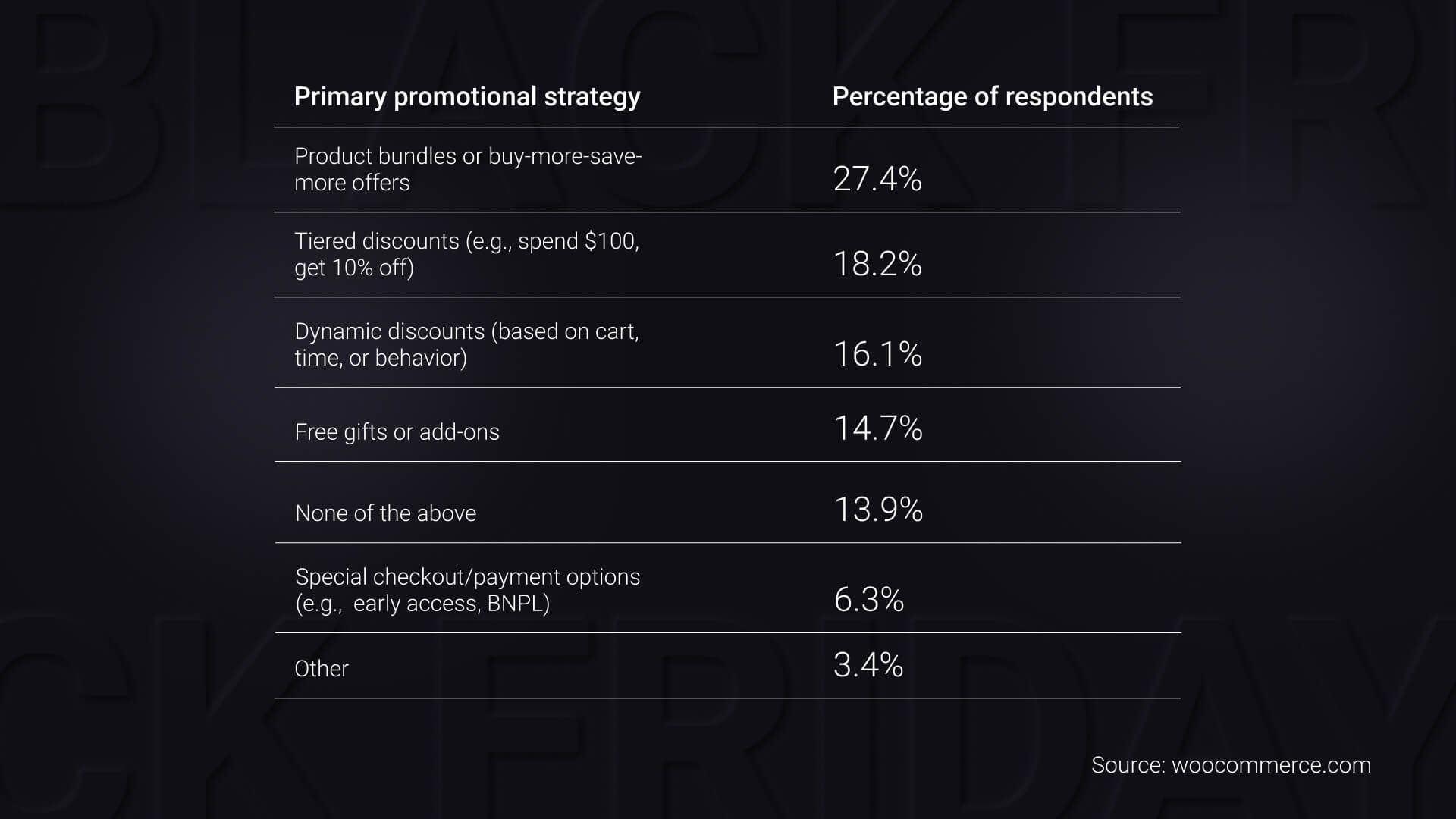Select the "Free gifts or add-ons" label
The height and width of the screenshot is (819, 1456).
397,432
